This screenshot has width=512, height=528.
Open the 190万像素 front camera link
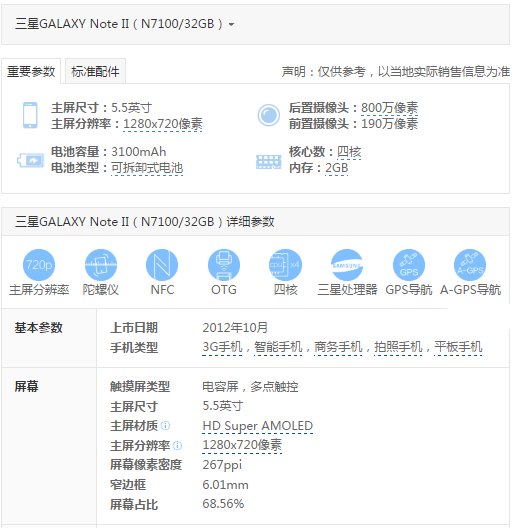point(389,124)
